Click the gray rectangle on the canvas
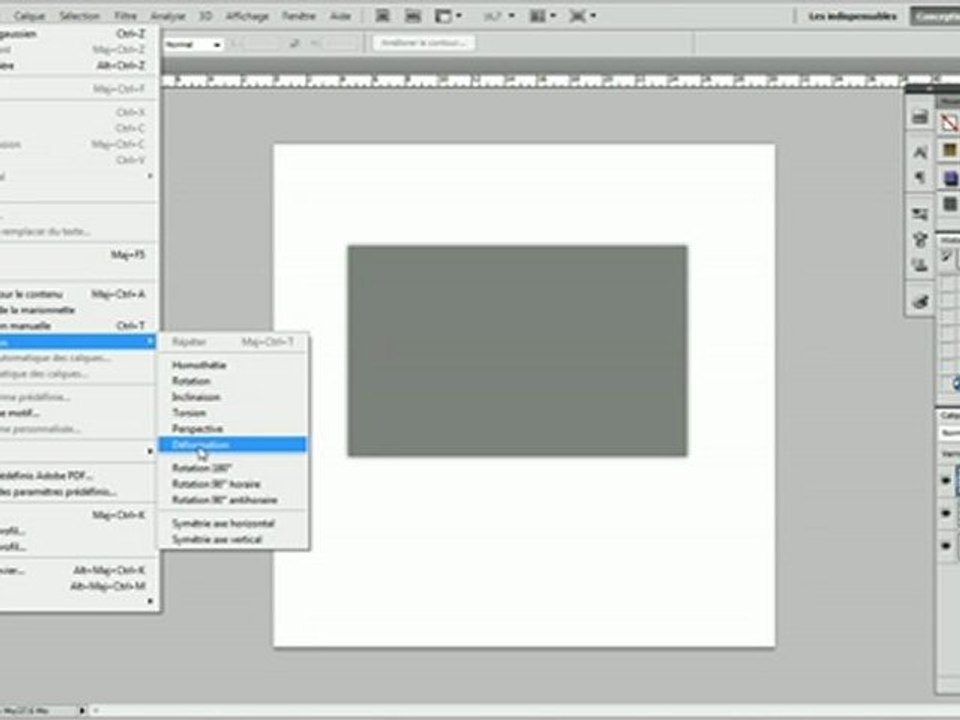Image resolution: width=960 pixels, height=720 pixels. pyautogui.click(x=517, y=351)
